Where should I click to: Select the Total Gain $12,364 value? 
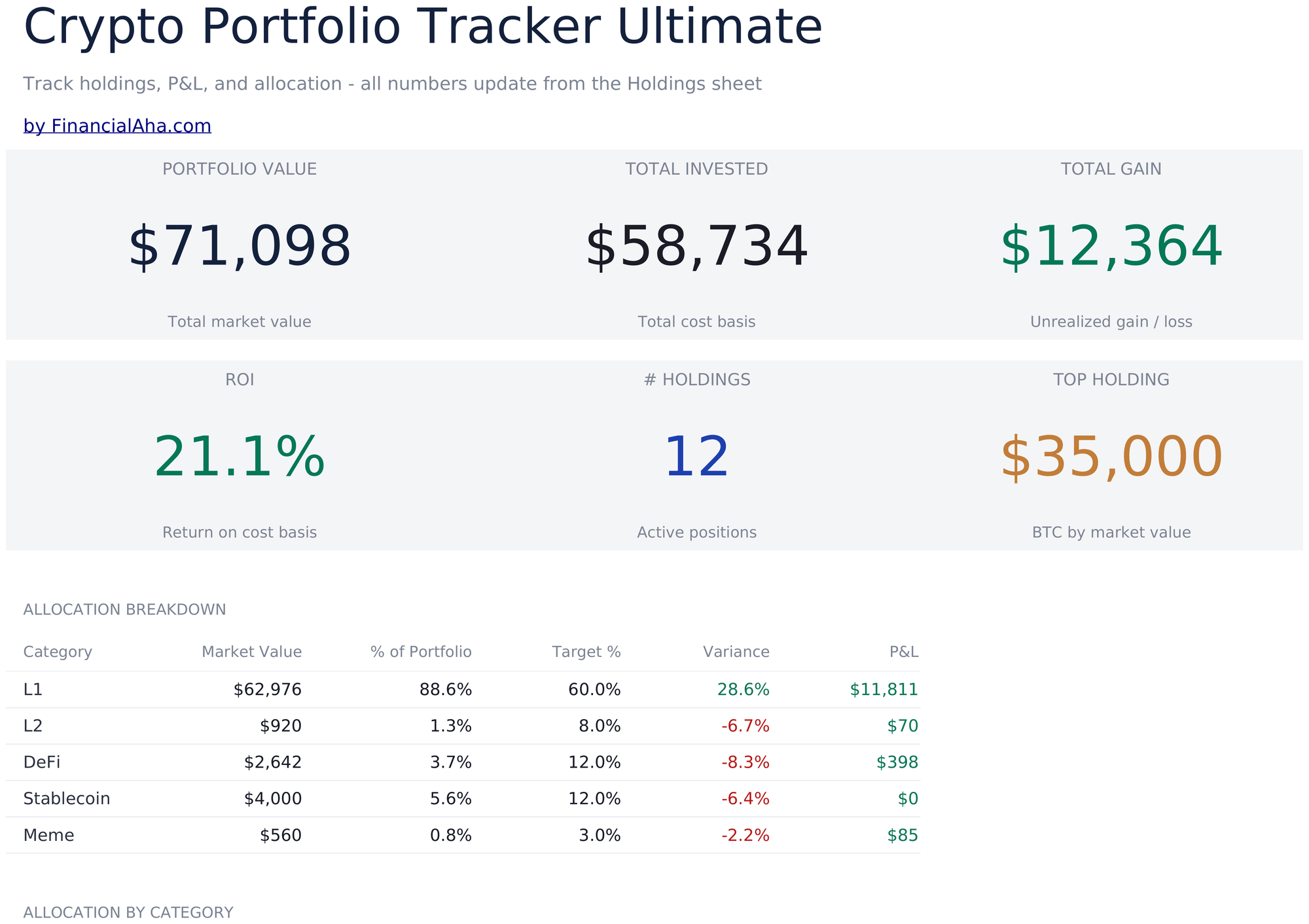(1111, 247)
